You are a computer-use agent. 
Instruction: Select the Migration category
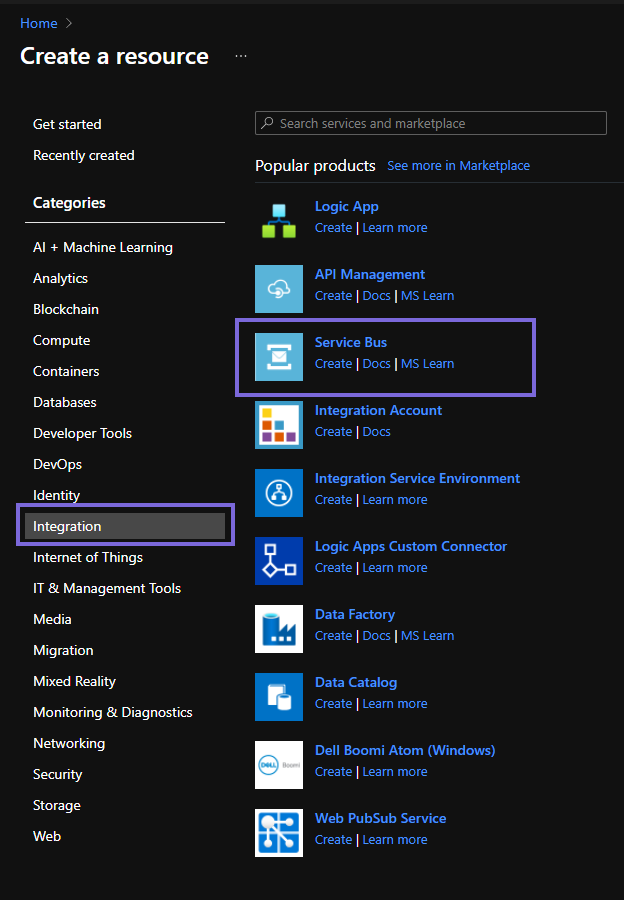click(x=63, y=650)
